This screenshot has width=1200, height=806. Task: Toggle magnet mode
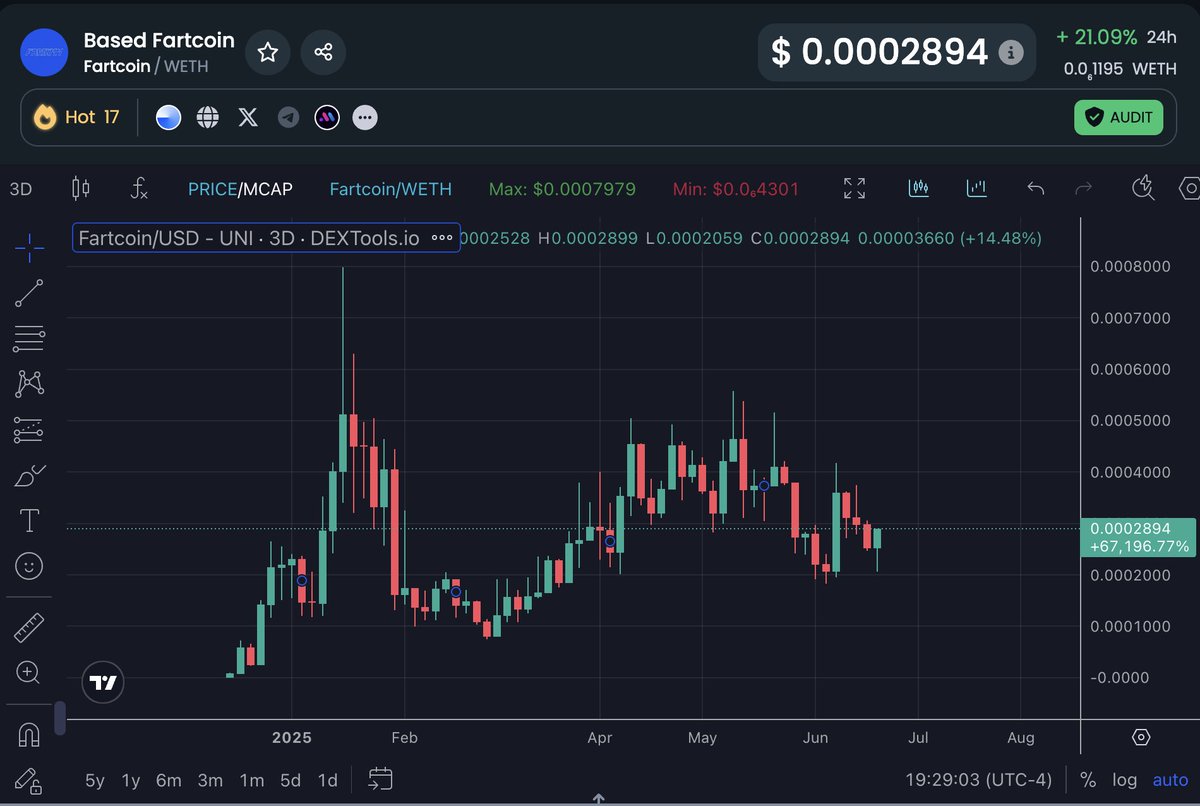29,736
